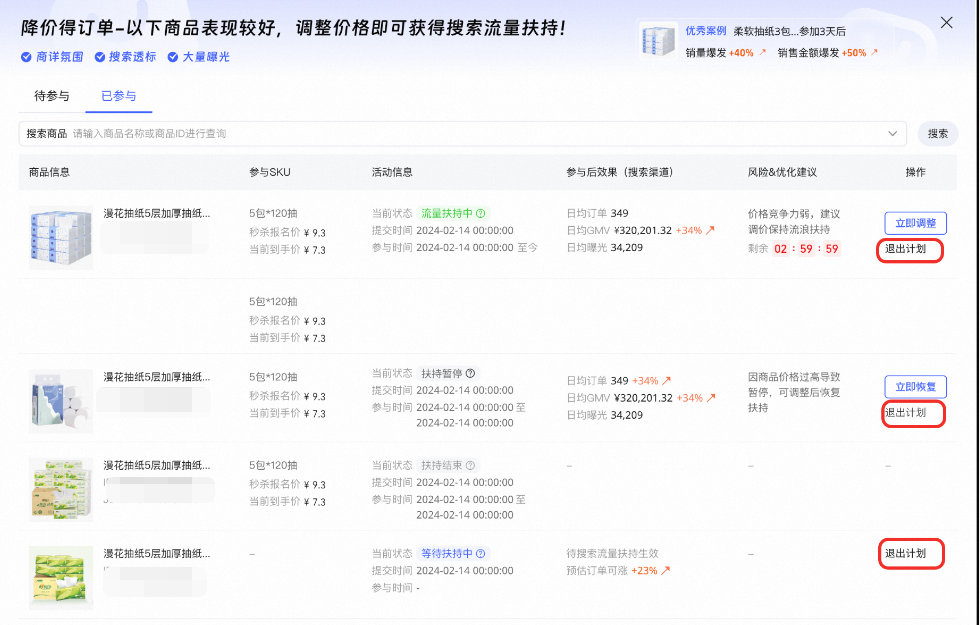Click arrow icon after 销售金额爆发 +50%
The image size is (980, 625).
874,52
